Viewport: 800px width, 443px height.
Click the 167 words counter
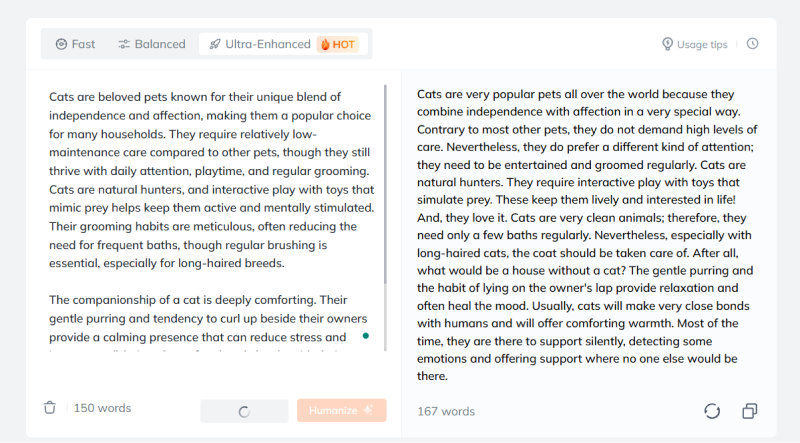pyautogui.click(x=446, y=411)
